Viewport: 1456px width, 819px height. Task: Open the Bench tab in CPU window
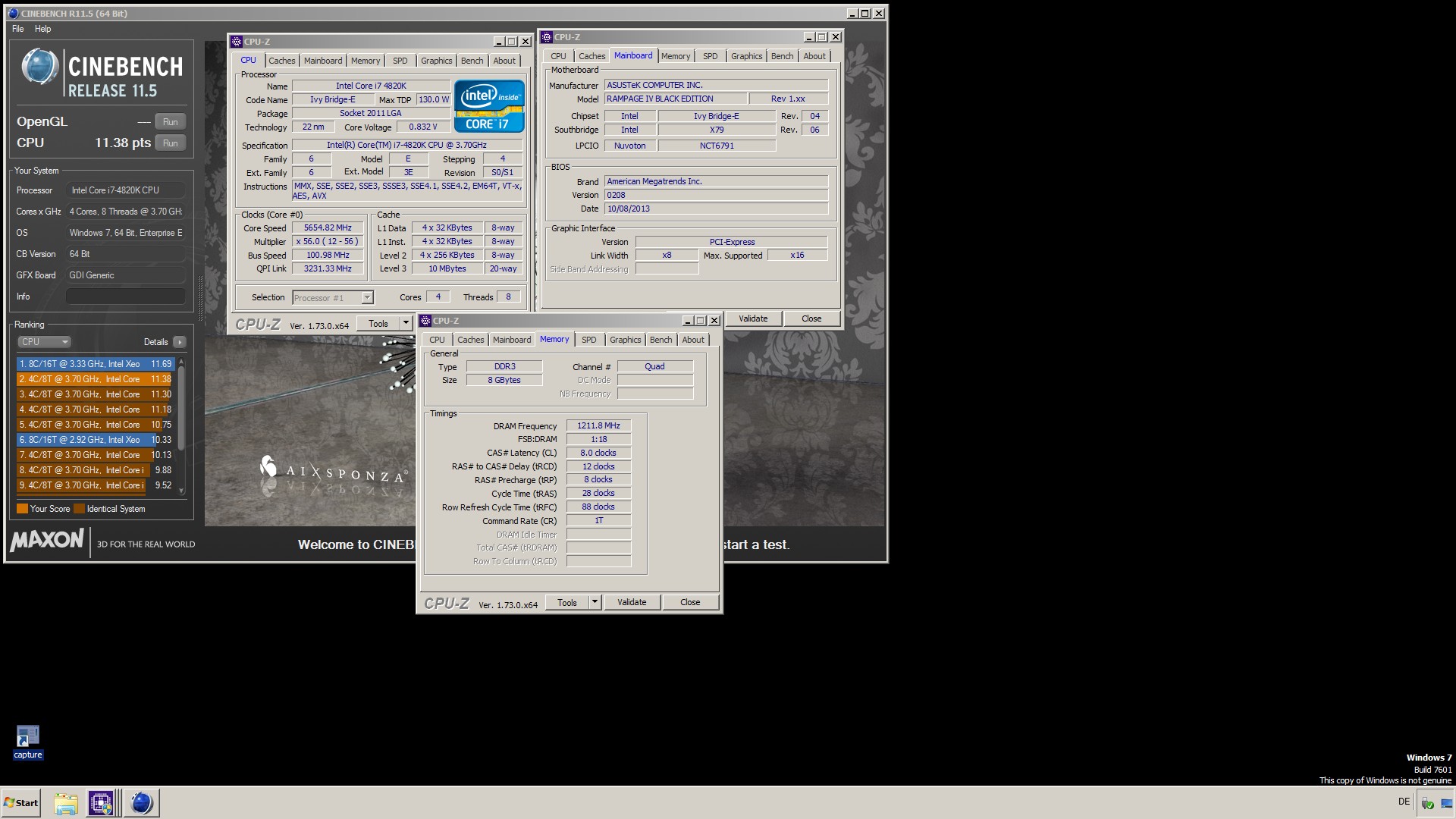pos(472,61)
